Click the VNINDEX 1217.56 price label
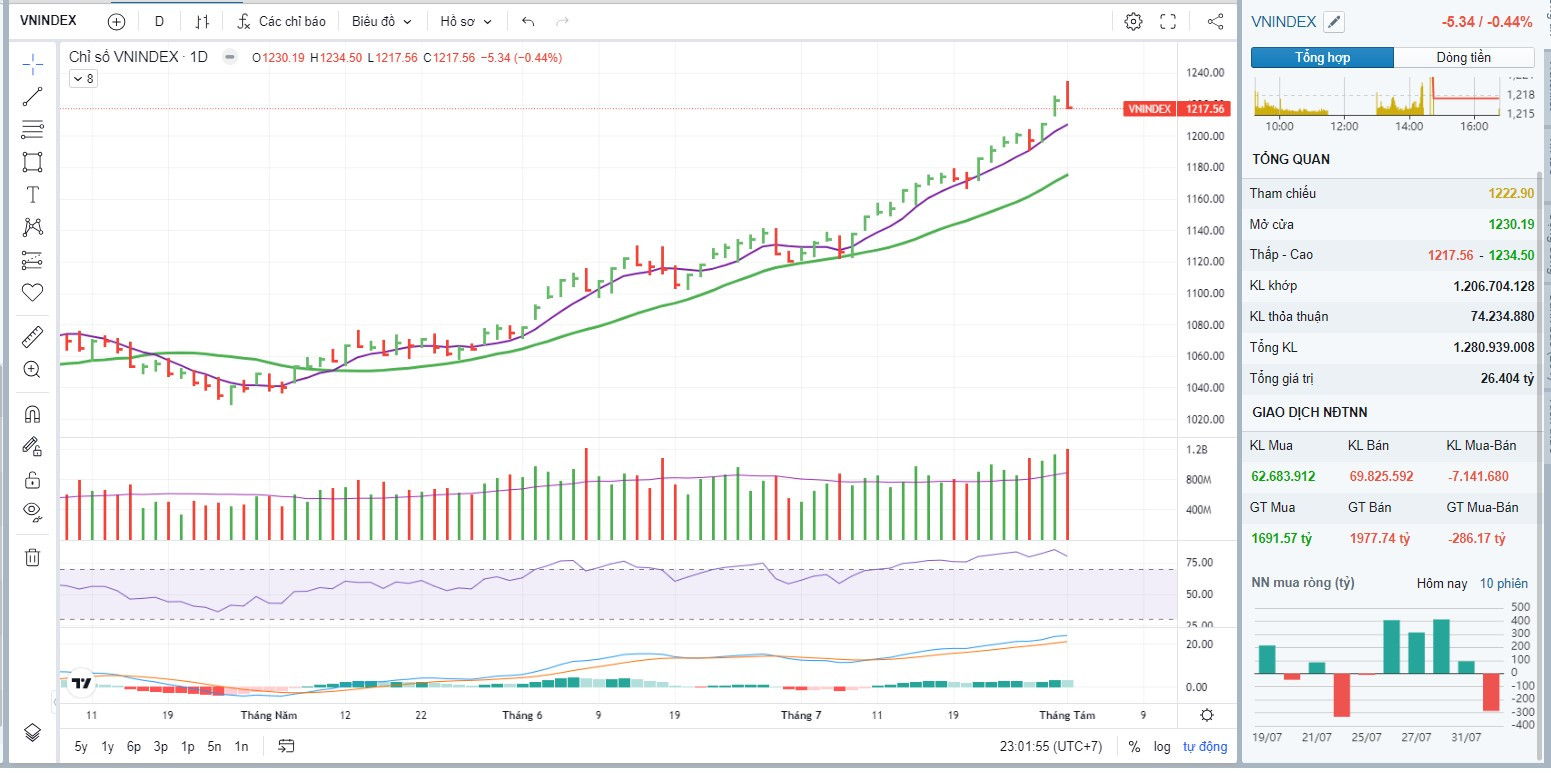The height and width of the screenshot is (773, 1551). tap(1177, 108)
